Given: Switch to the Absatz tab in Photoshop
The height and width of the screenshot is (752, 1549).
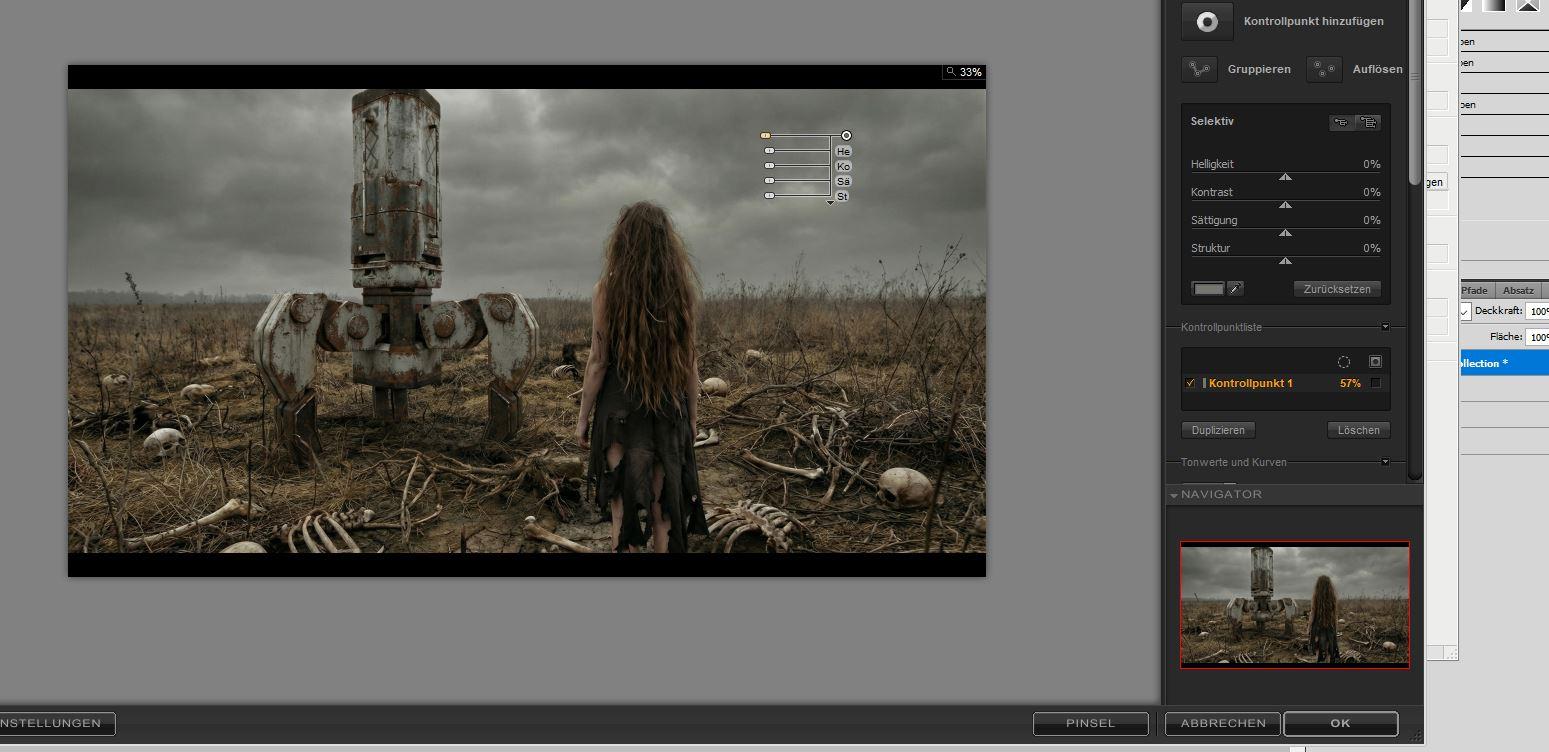Looking at the screenshot, I should [1518, 290].
